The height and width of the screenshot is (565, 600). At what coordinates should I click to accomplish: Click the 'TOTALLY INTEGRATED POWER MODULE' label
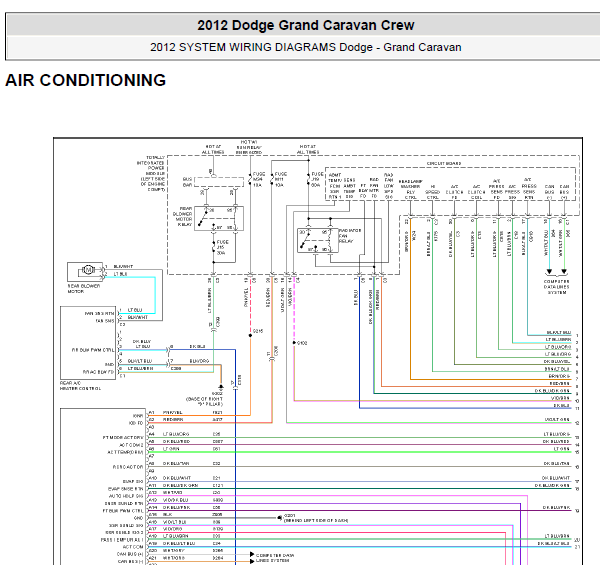151,173
